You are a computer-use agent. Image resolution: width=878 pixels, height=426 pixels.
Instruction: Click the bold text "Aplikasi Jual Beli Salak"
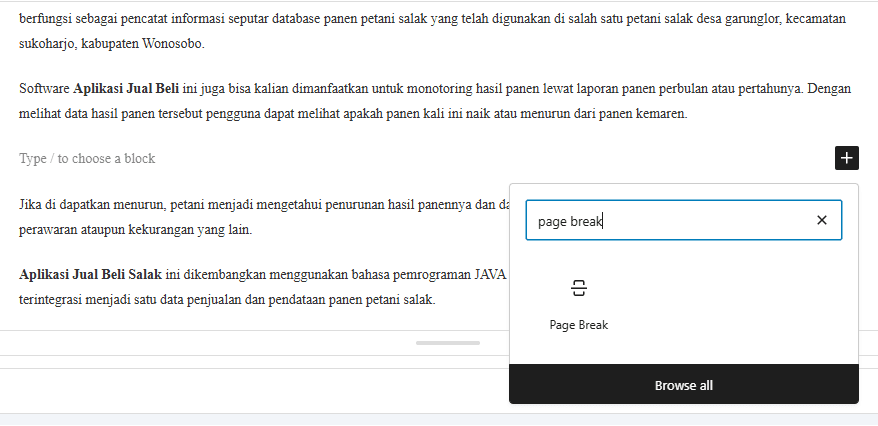pos(91,274)
